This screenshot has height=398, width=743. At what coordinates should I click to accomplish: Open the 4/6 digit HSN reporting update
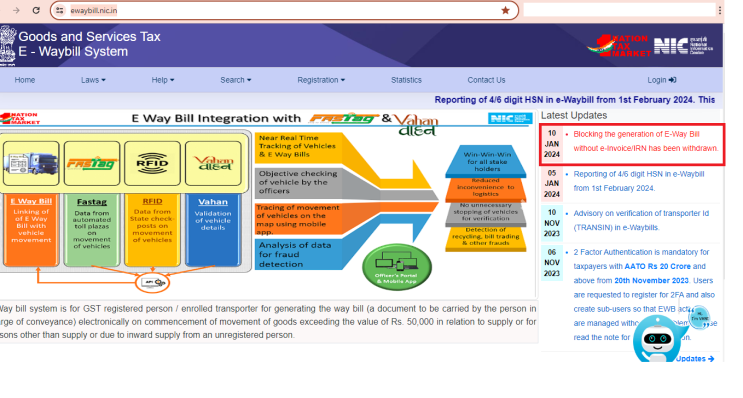tap(639, 181)
